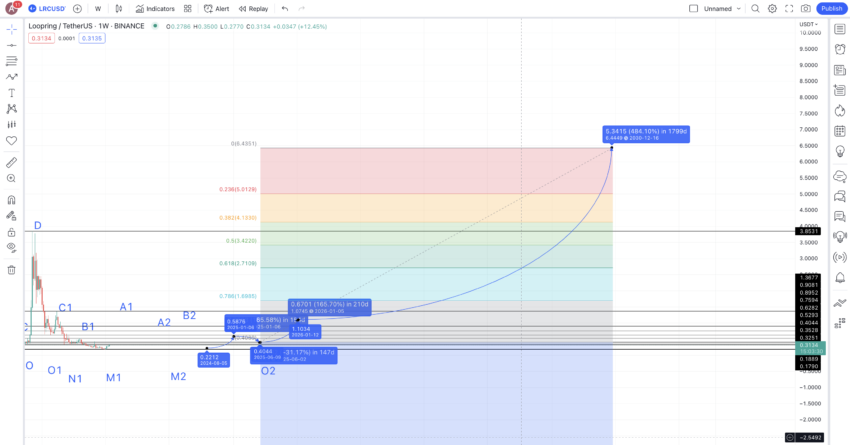The width and height of the screenshot is (850, 445).
Task: Click the green market status dot
Action: point(155,26)
